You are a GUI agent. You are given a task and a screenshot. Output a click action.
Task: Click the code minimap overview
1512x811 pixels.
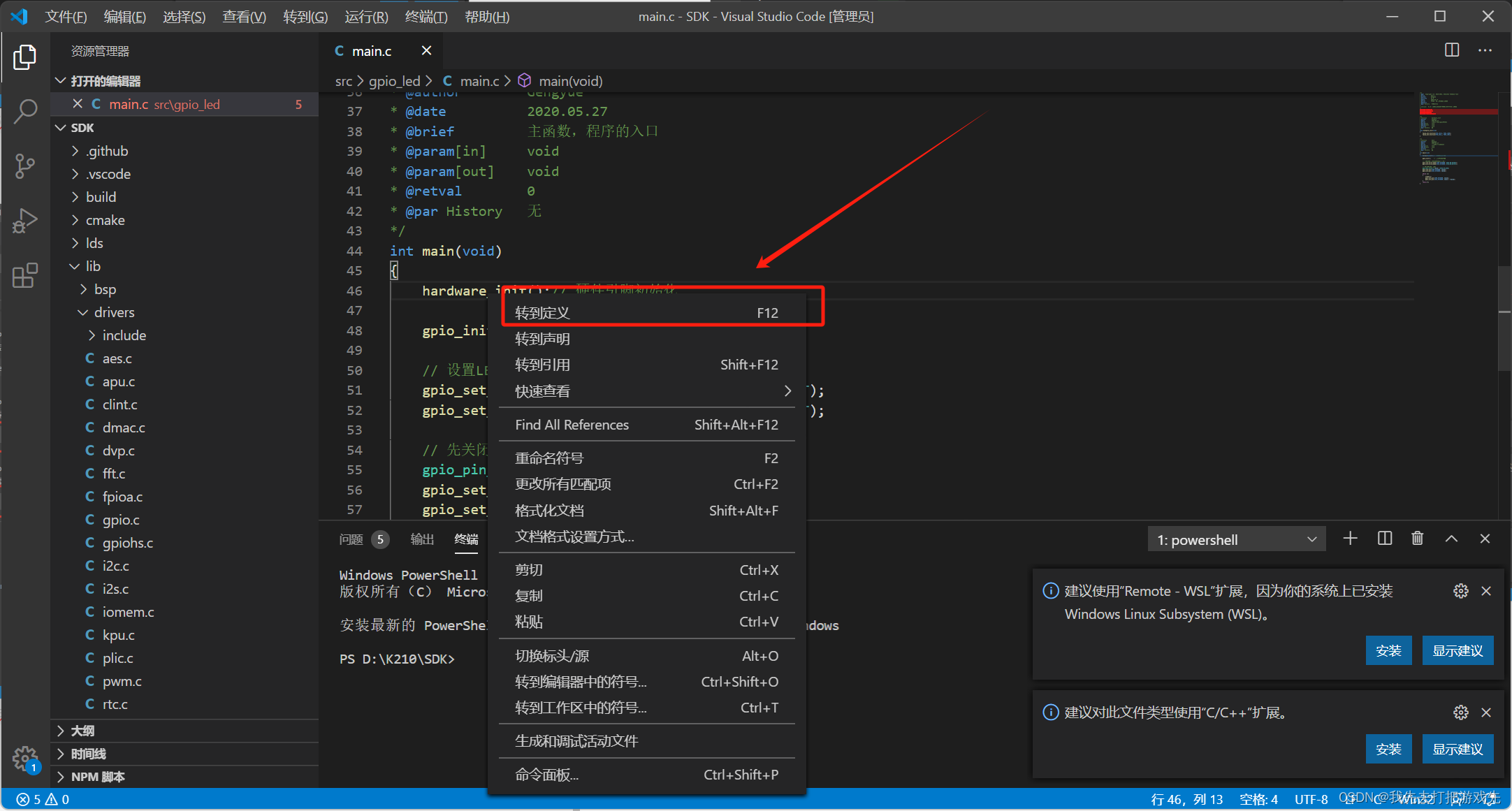(1458, 137)
